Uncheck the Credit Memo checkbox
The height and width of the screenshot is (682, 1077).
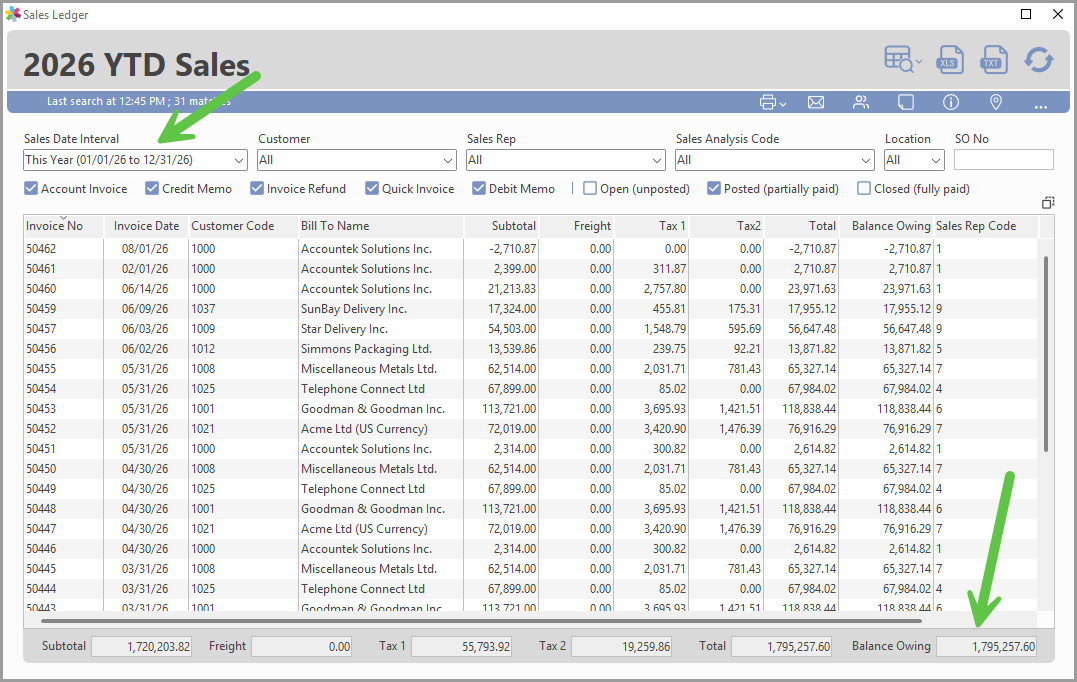(x=152, y=188)
